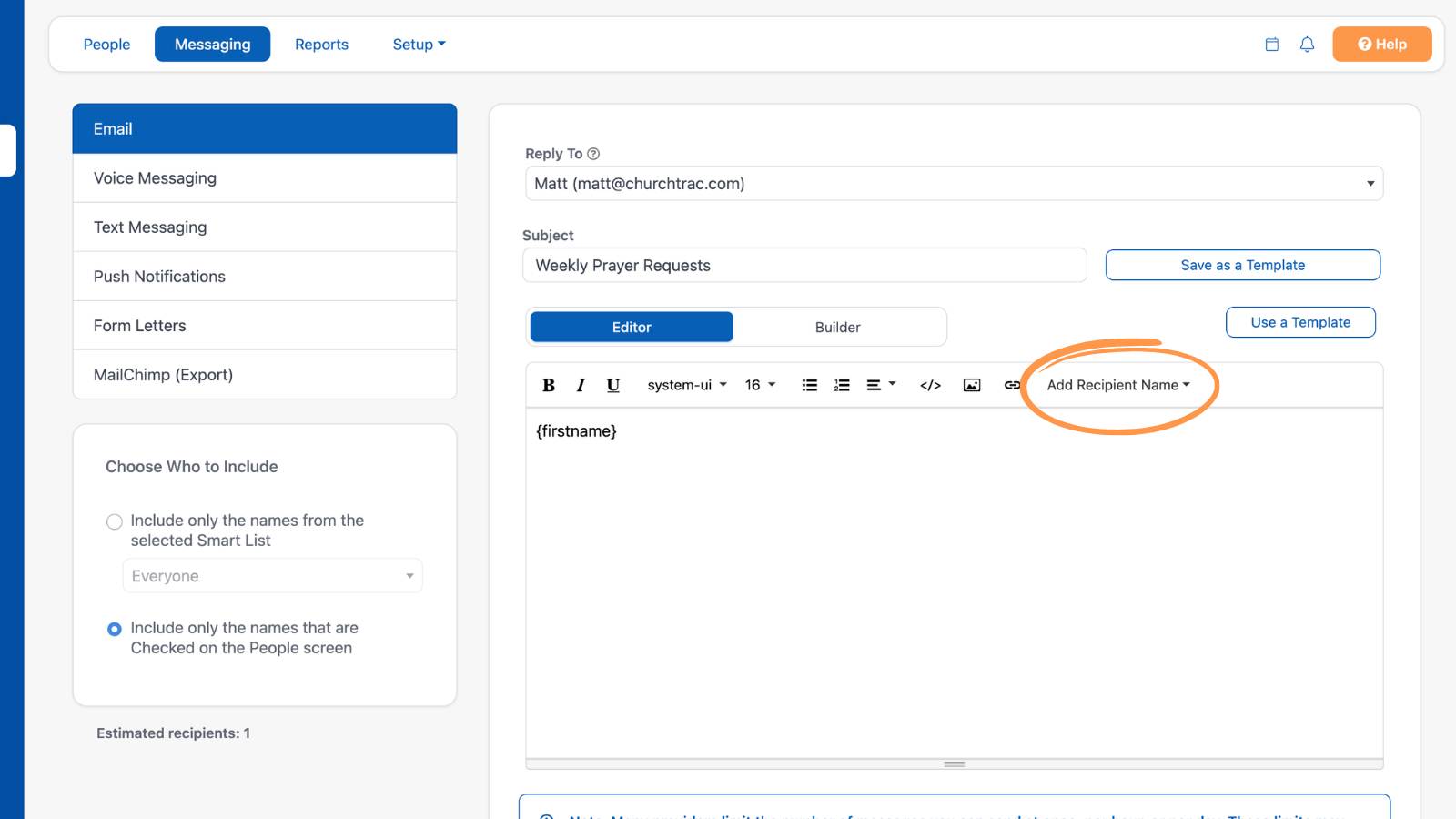Screen dimensions: 1456x819
Task: Open the font size 16 dropdown
Action: click(760, 385)
